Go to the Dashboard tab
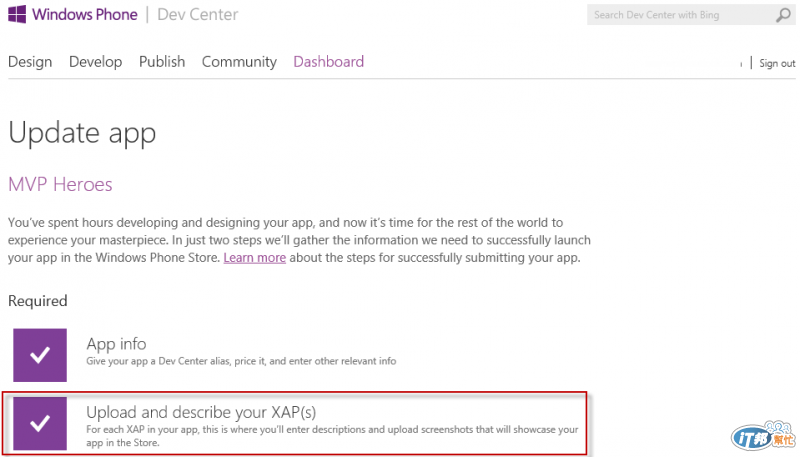 329,62
